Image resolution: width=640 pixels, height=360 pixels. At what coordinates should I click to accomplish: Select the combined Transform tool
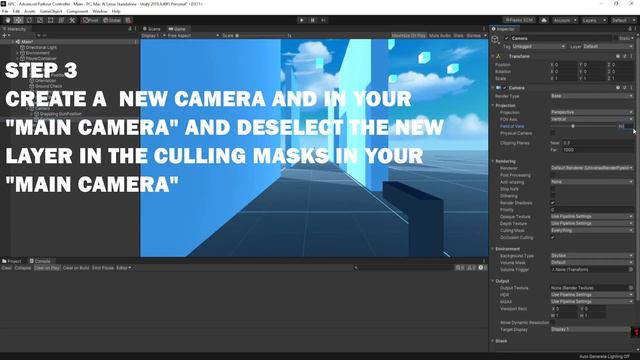(x=61, y=20)
